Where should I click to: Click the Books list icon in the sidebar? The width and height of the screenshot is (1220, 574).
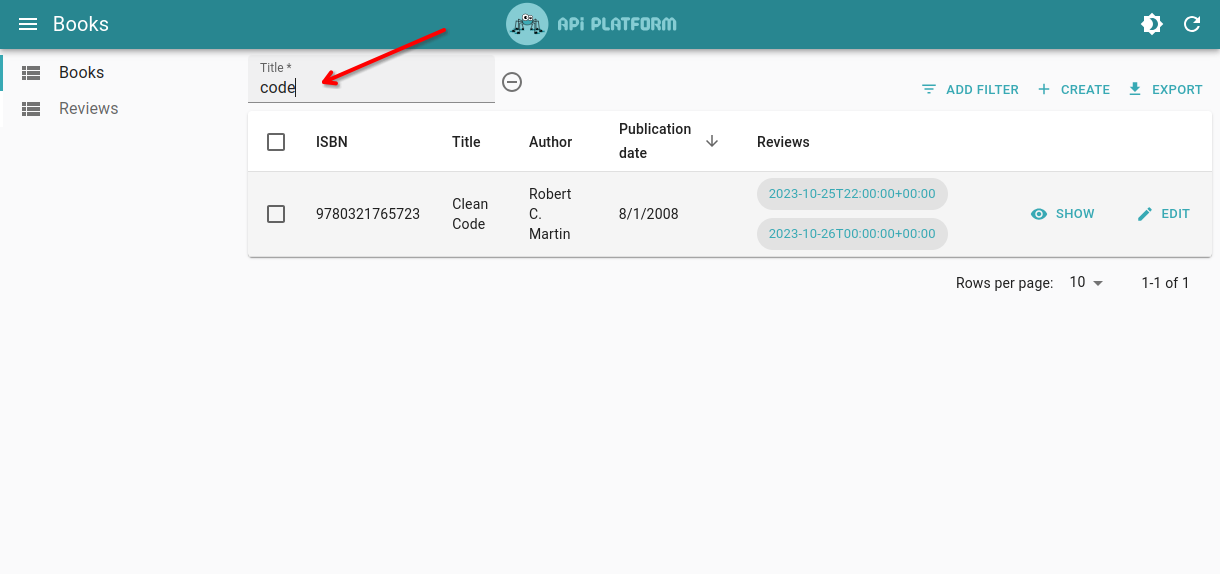click(31, 73)
